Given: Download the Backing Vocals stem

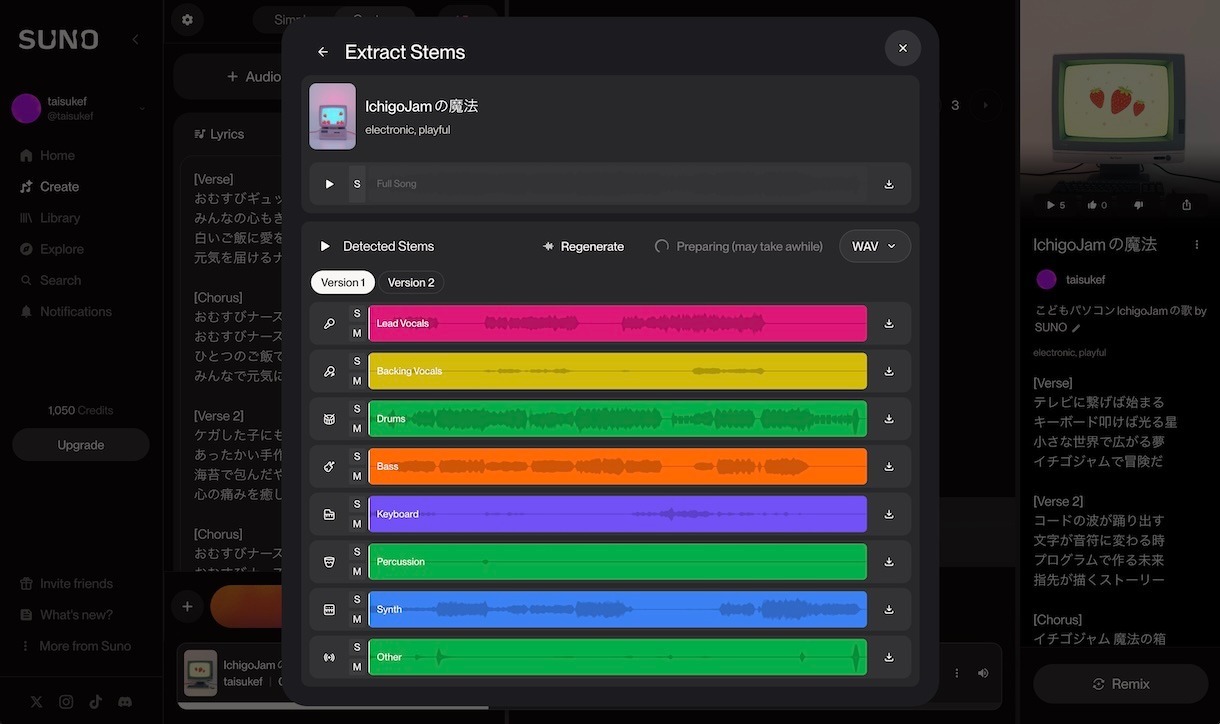Looking at the screenshot, I should pyautogui.click(x=889, y=371).
